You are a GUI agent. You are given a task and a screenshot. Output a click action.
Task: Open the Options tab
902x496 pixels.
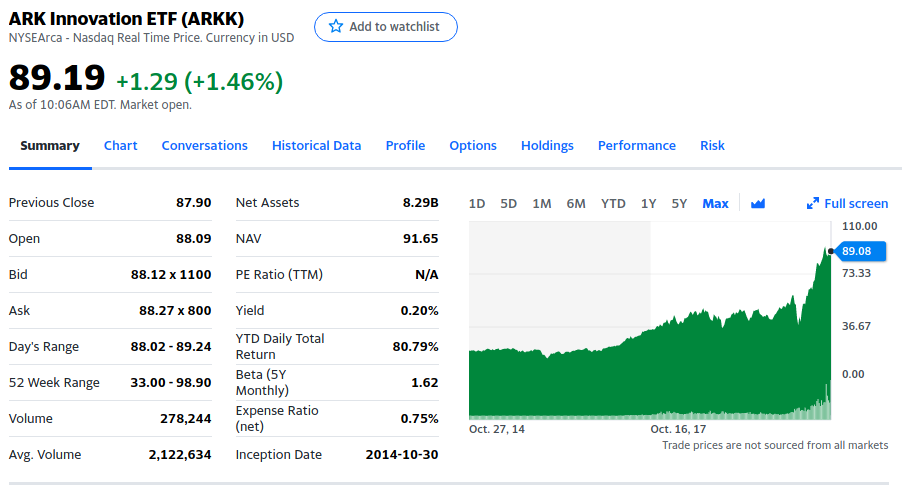click(473, 145)
